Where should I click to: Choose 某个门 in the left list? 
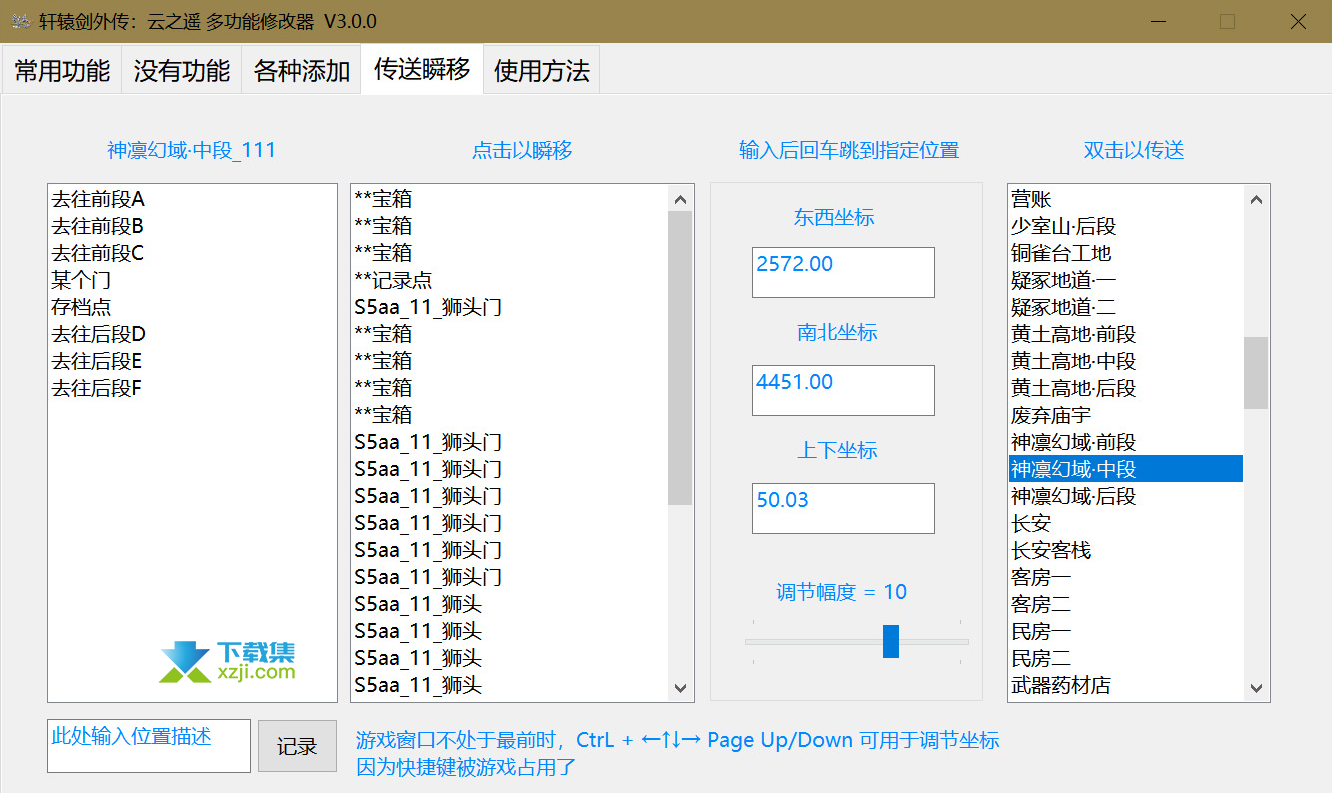192,280
